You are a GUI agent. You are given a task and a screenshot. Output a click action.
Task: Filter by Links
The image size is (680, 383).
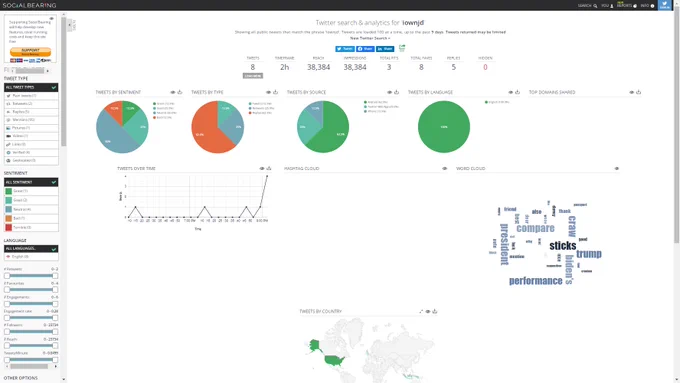[x=31, y=144]
